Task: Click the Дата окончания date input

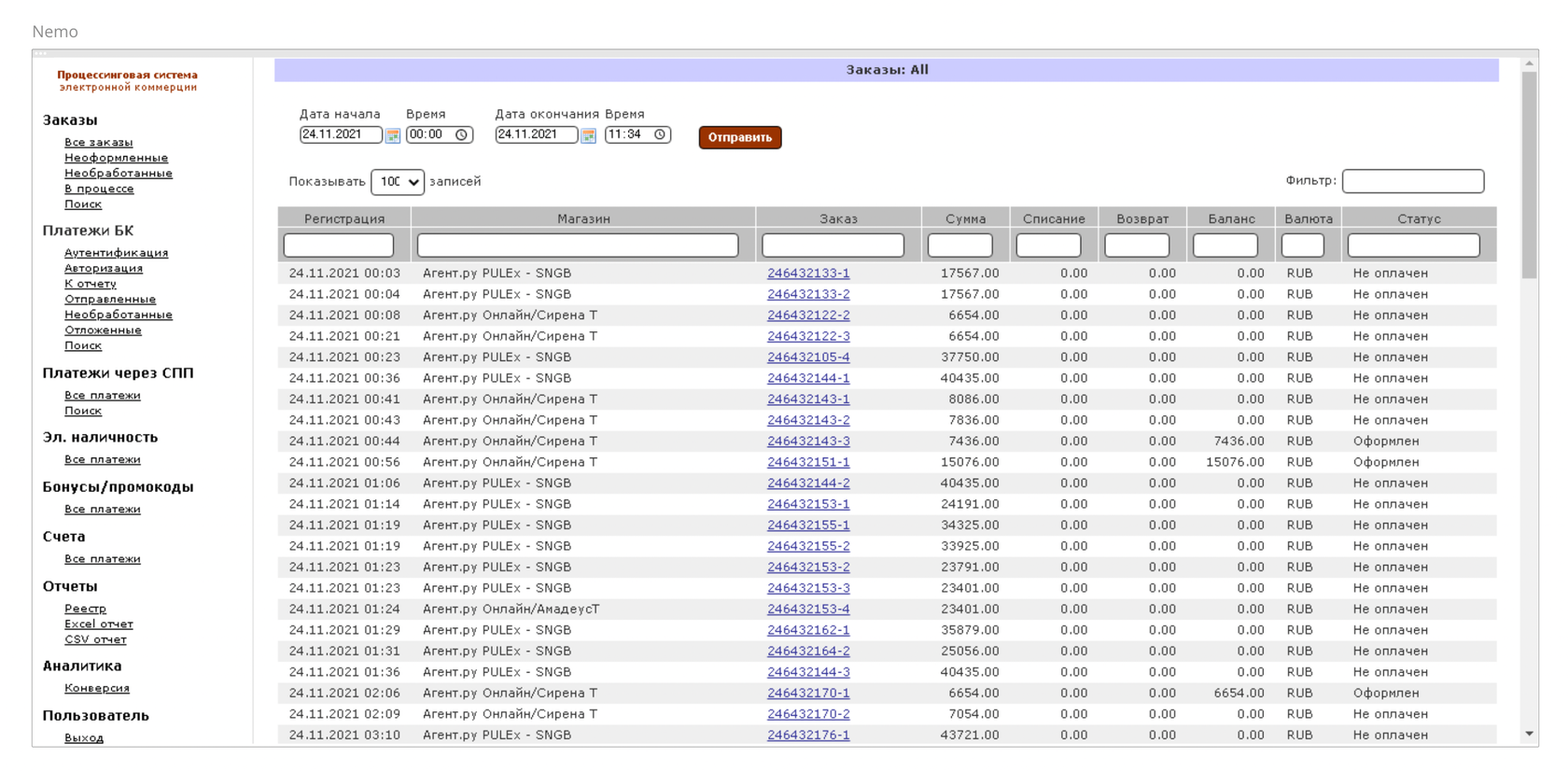Action: pos(536,134)
